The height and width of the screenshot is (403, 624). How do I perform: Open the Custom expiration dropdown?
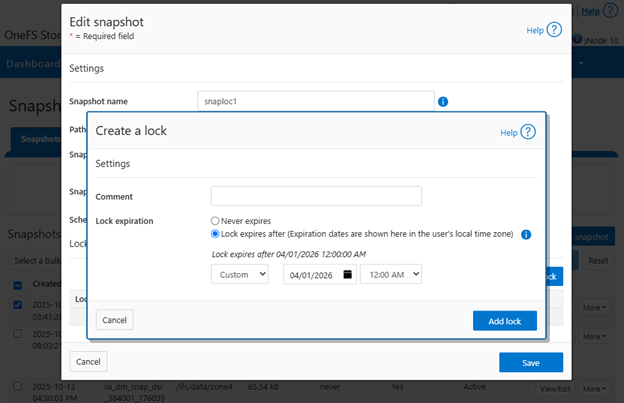pyautogui.click(x=239, y=274)
